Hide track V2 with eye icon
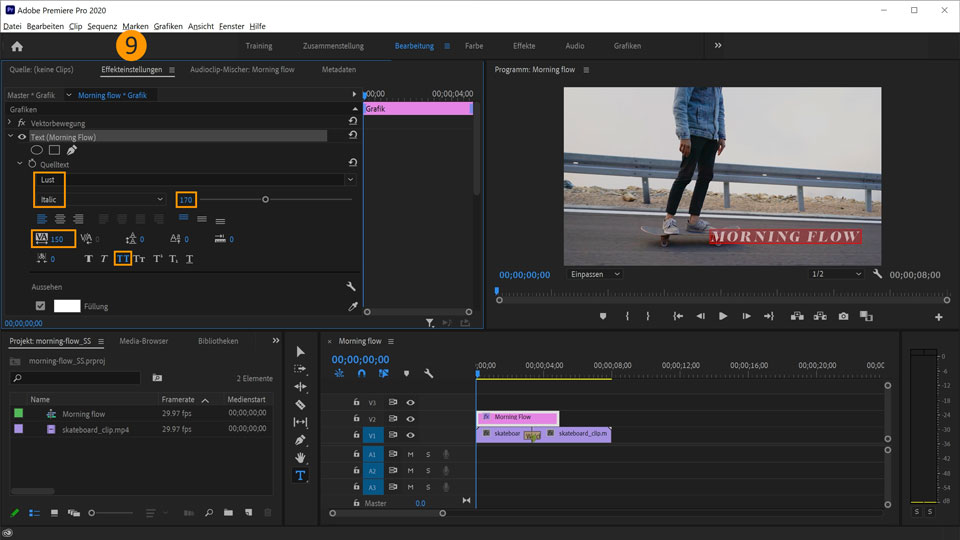Viewport: 960px width, 540px height. pos(410,418)
